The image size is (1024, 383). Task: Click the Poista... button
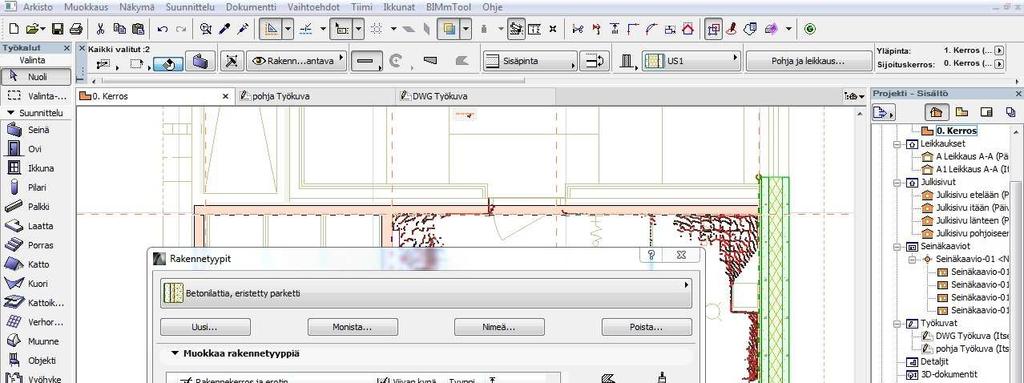647,327
